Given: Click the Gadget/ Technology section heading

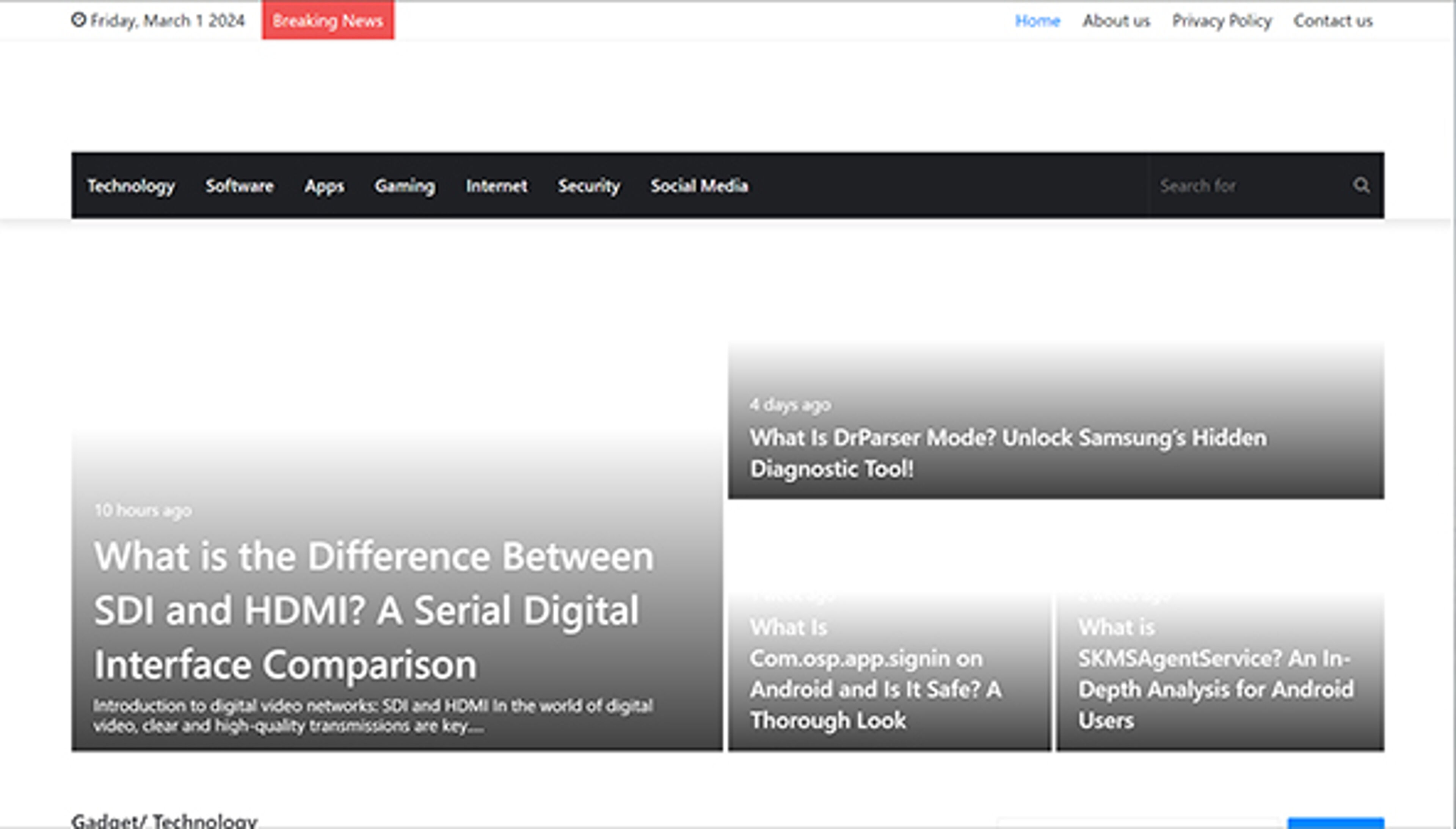Looking at the screenshot, I should [x=164, y=820].
